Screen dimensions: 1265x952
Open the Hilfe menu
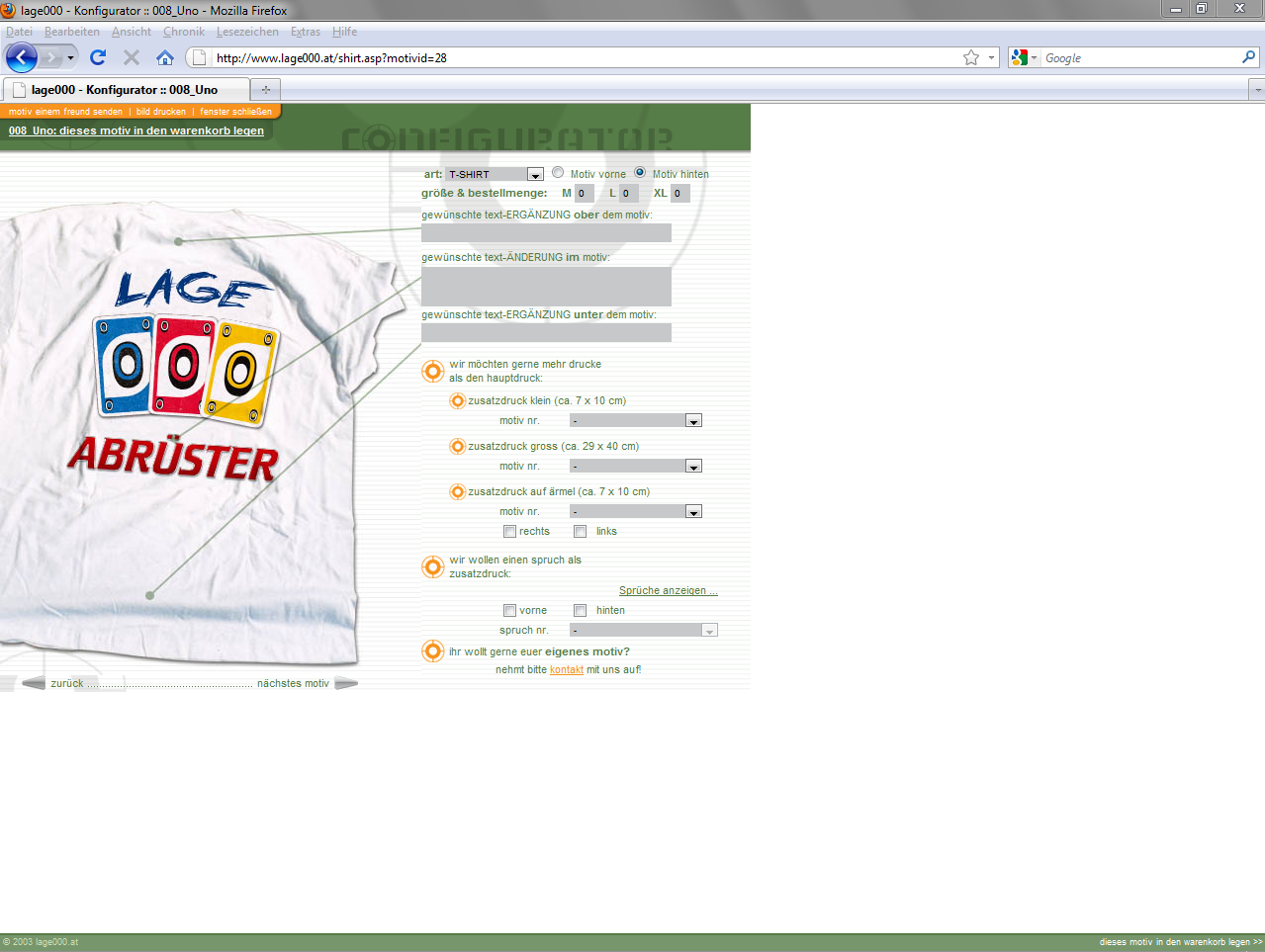pyautogui.click(x=345, y=32)
